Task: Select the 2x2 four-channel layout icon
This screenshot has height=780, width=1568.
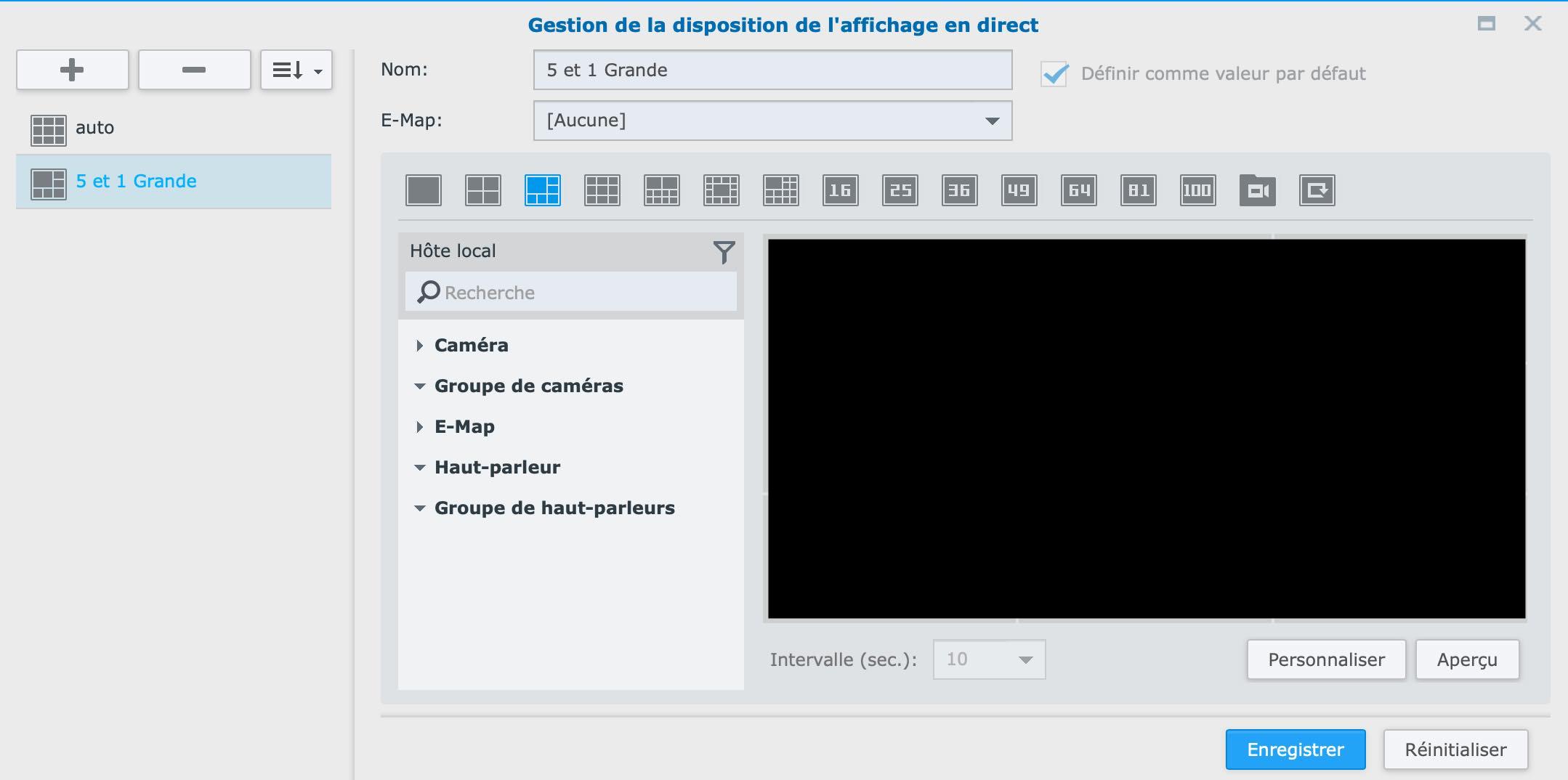Action: [x=483, y=191]
